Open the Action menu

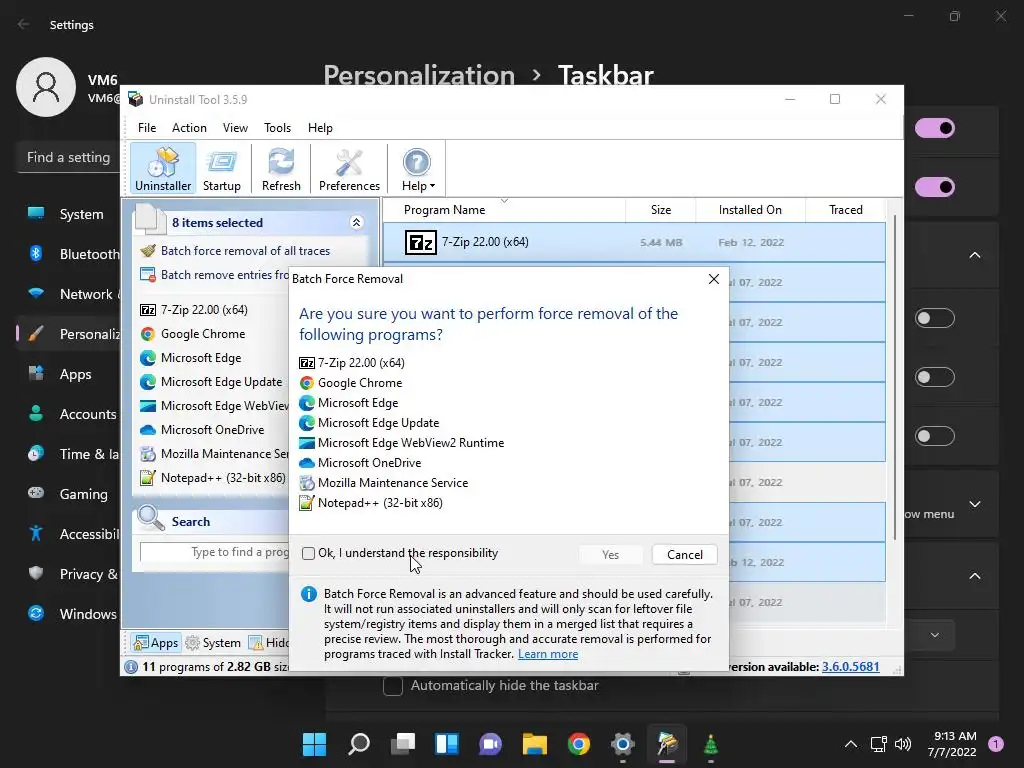pos(189,128)
